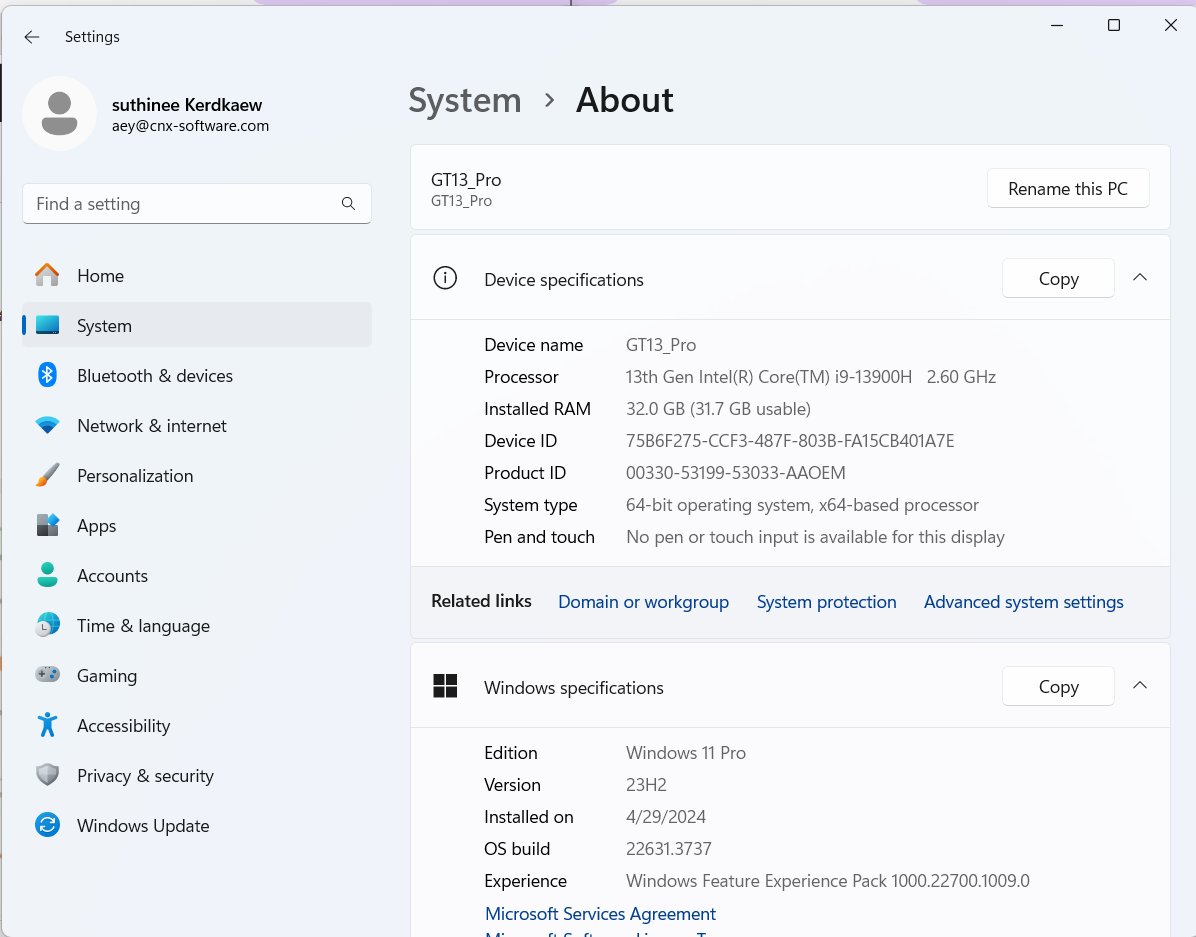Click the account name suthinee Kerdkaew
This screenshot has height=937, width=1196.
coord(187,105)
